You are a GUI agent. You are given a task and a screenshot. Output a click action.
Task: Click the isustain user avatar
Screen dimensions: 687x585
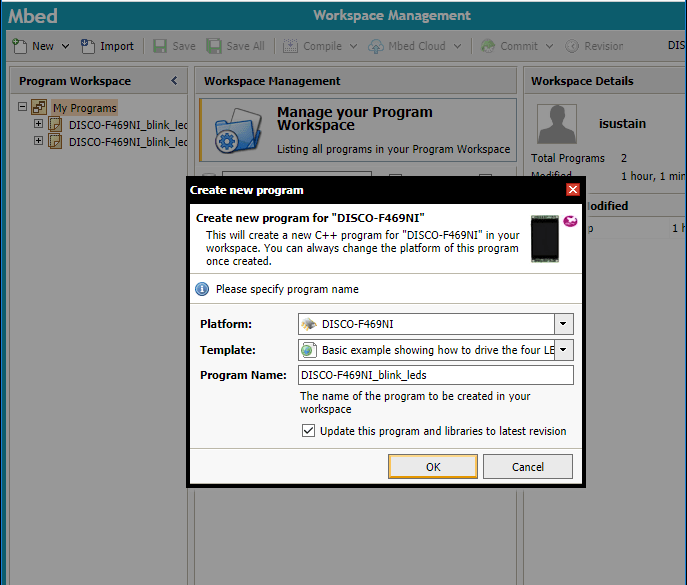tap(557, 124)
